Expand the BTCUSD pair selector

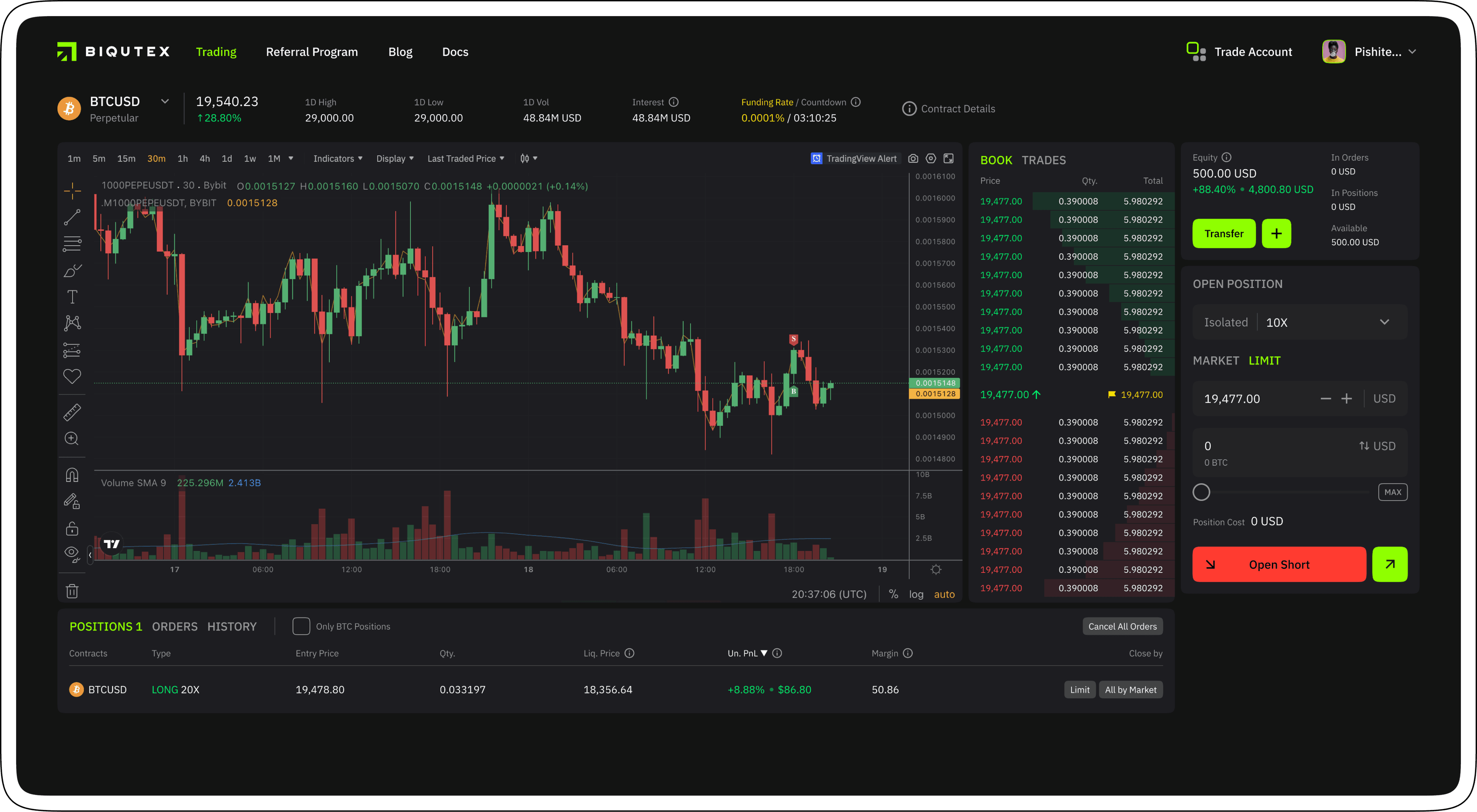click(165, 101)
